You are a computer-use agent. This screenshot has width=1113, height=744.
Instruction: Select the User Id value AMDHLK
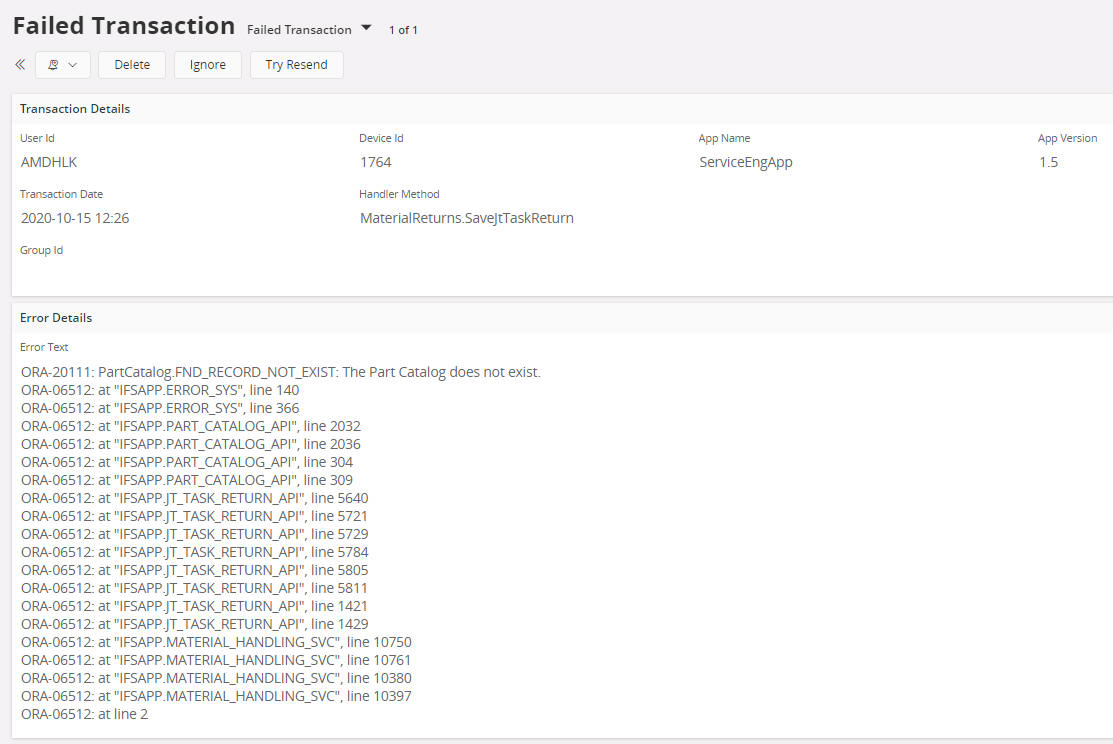[x=49, y=162]
